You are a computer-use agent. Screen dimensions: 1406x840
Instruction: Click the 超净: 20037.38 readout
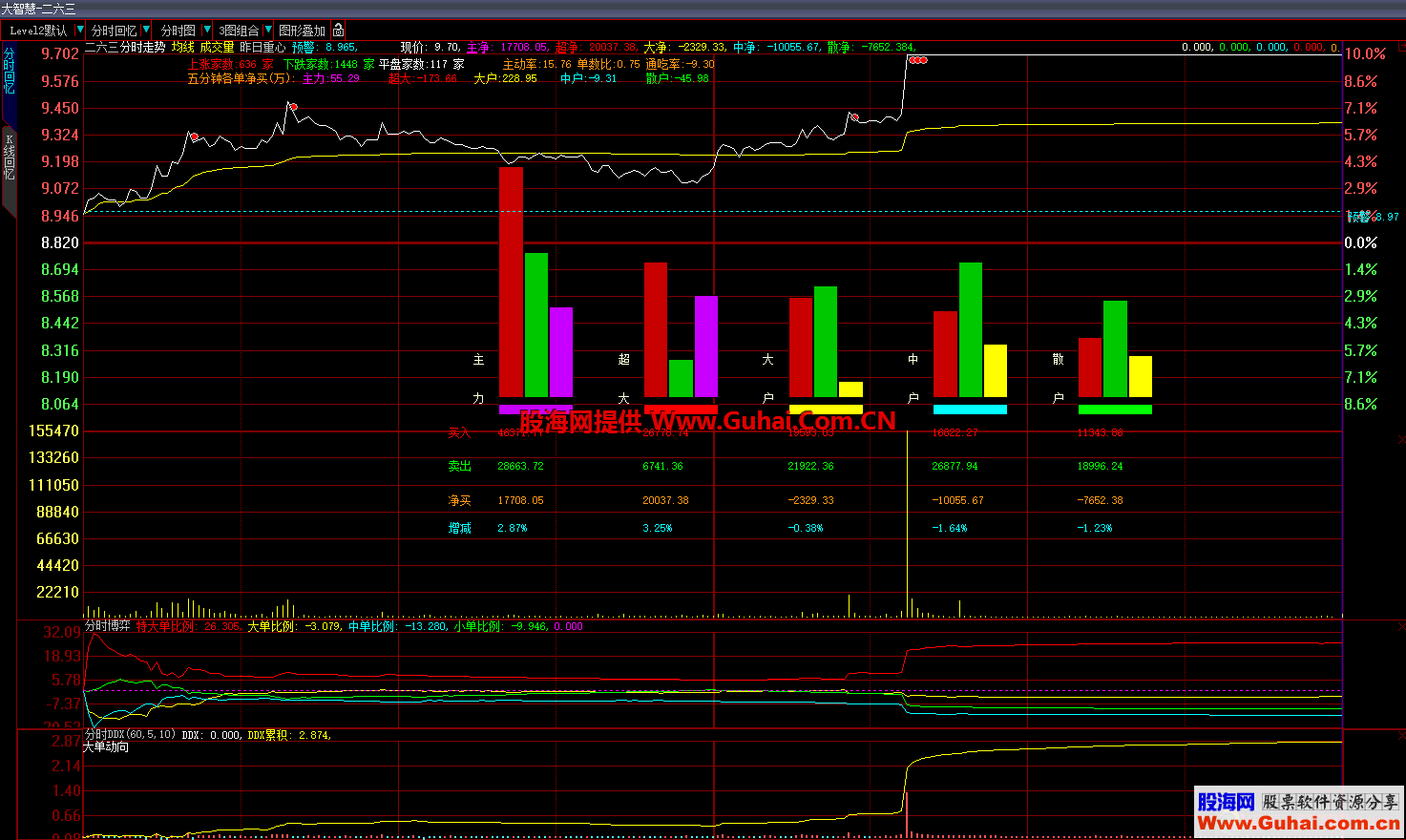click(597, 47)
